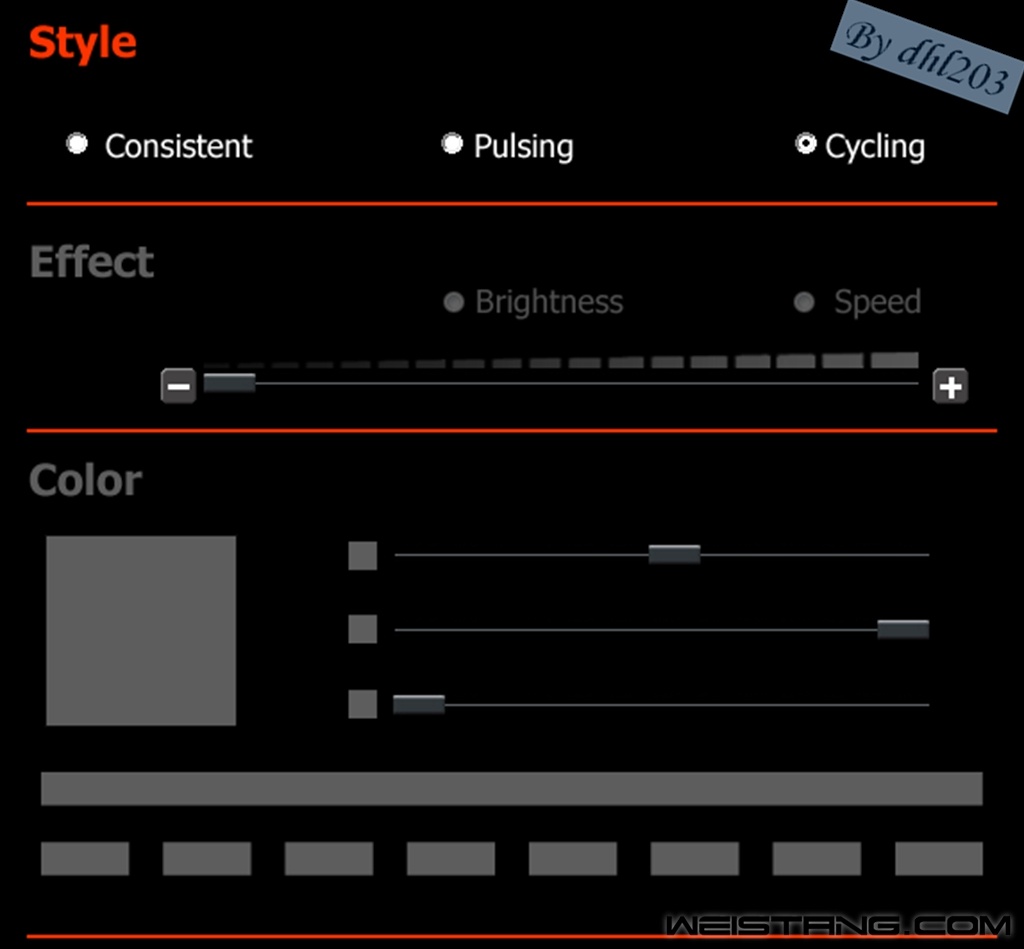
Task: Select the Pulsing style radio button
Action: (x=452, y=144)
